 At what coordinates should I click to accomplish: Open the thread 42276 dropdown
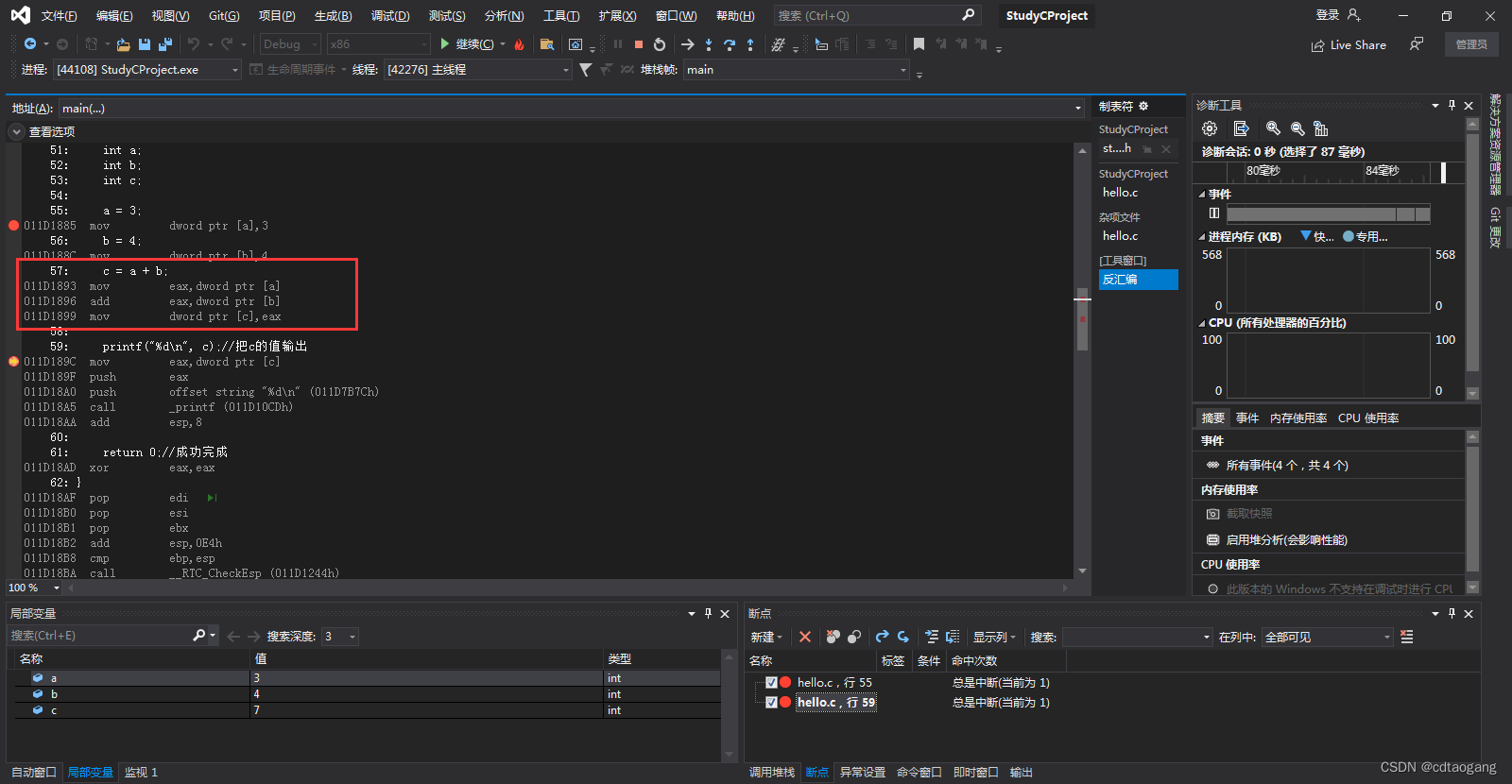coord(478,70)
